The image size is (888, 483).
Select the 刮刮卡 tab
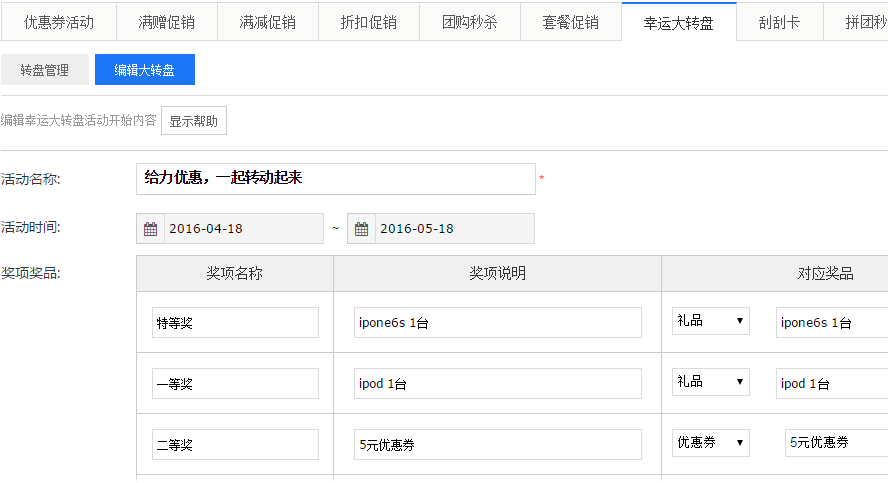tap(779, 22)
